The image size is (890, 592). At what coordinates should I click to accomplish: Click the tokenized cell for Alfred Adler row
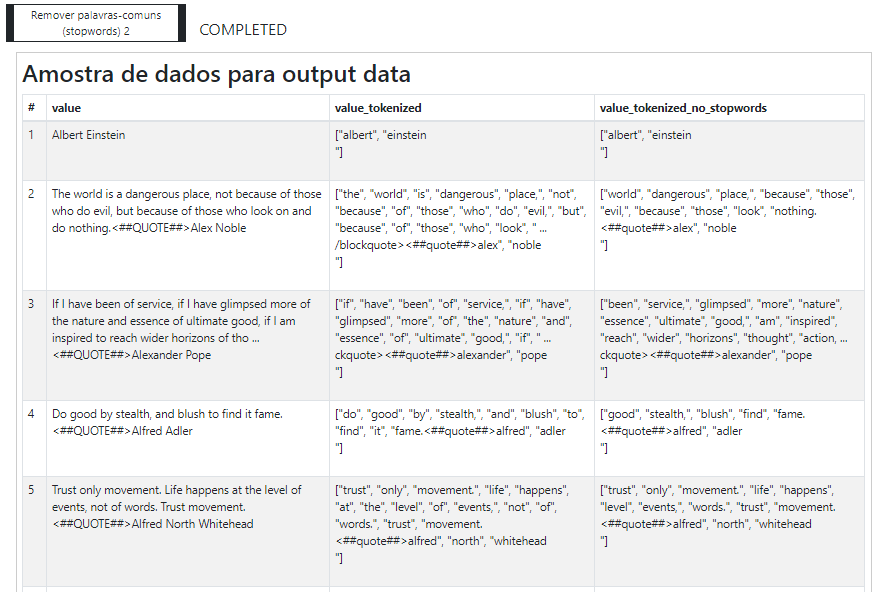coord(462,438)
